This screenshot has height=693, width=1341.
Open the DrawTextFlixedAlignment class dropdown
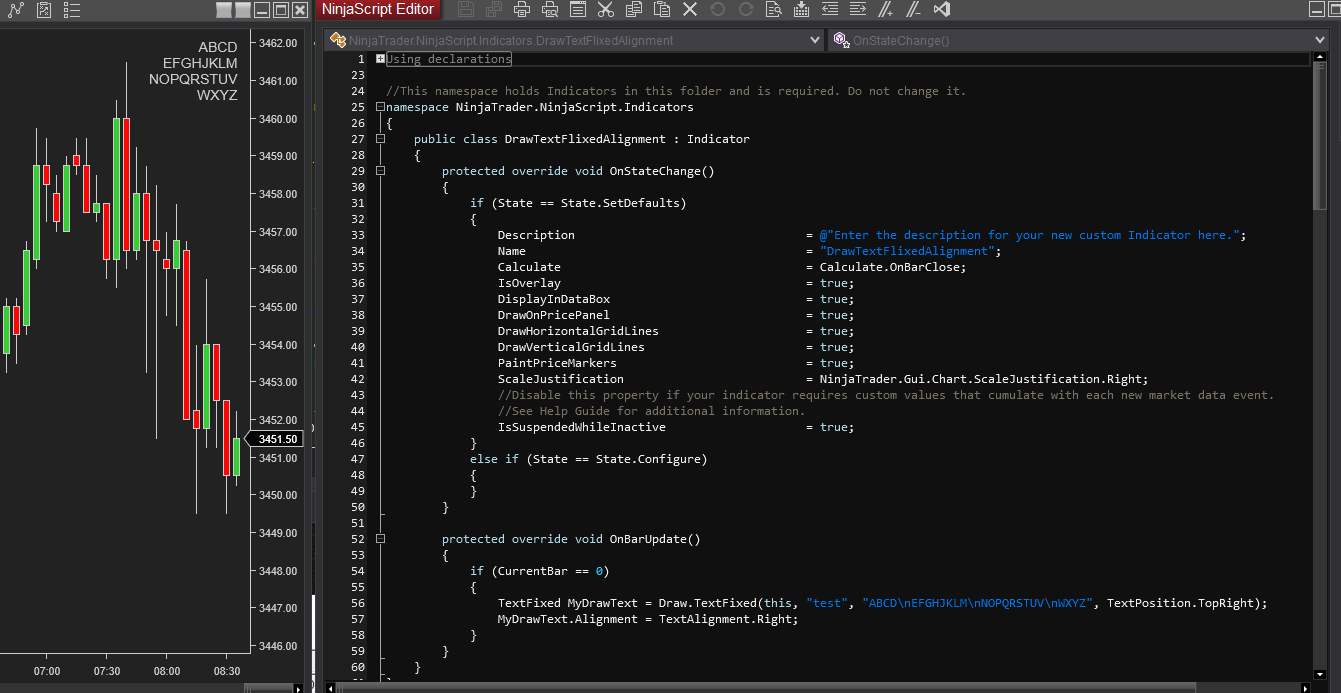click(815, 41)
